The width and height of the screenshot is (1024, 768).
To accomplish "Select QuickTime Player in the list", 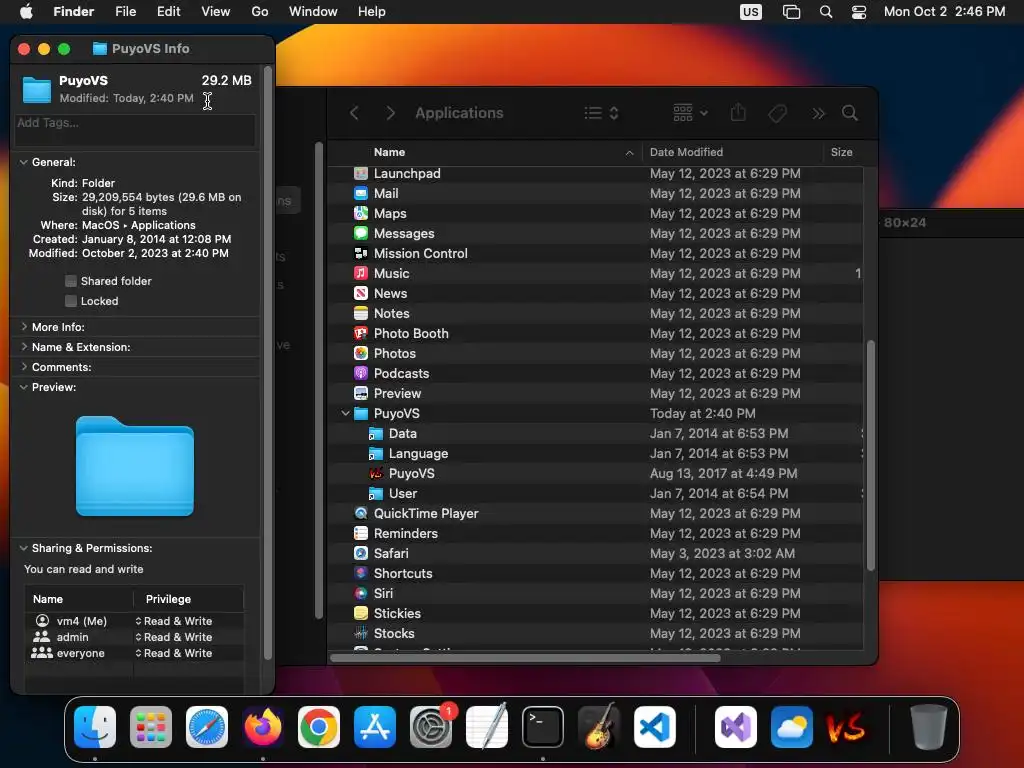I will (596, 513).
